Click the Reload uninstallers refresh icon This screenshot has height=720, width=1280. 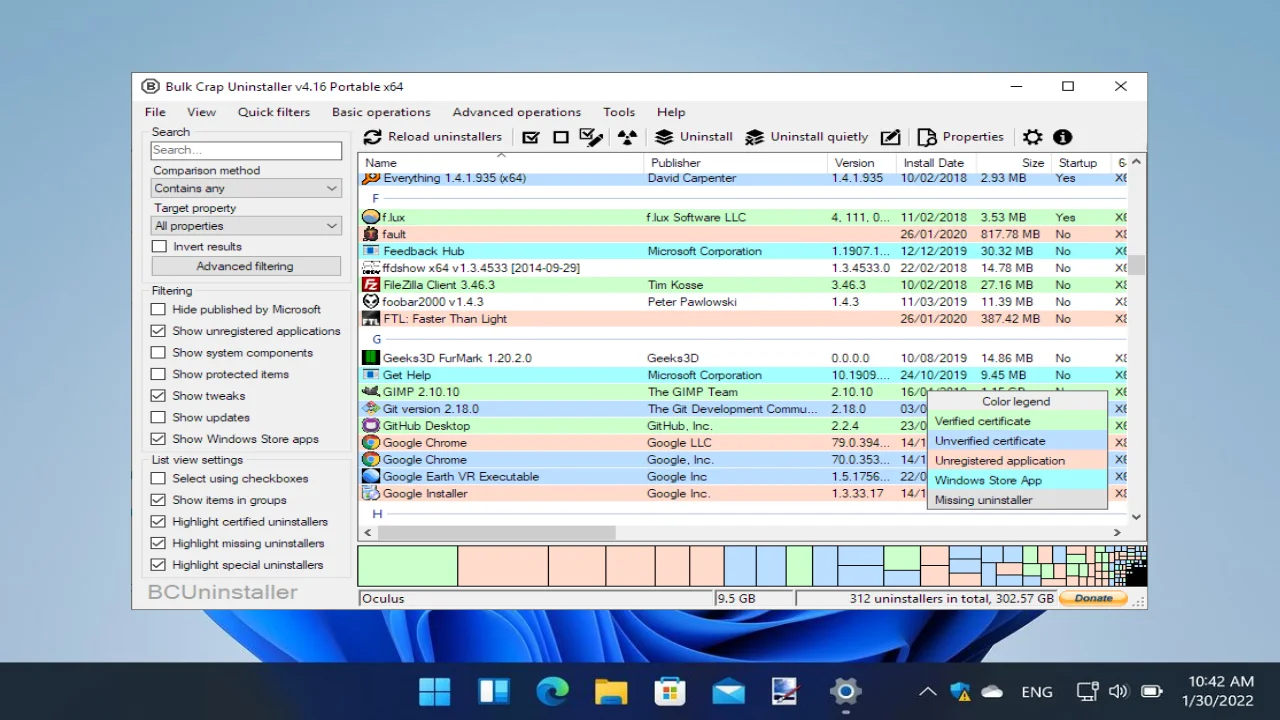coord(372,137)
